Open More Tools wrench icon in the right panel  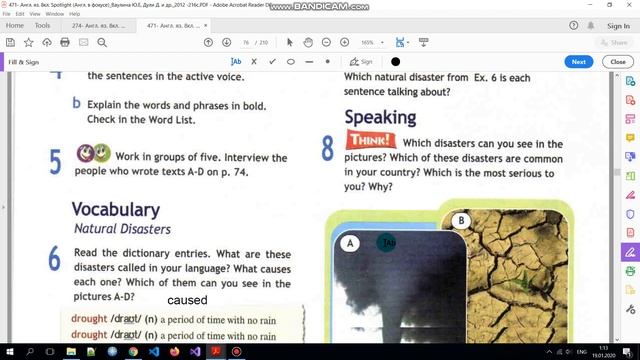pyautogui.click(x=630, y=309)
